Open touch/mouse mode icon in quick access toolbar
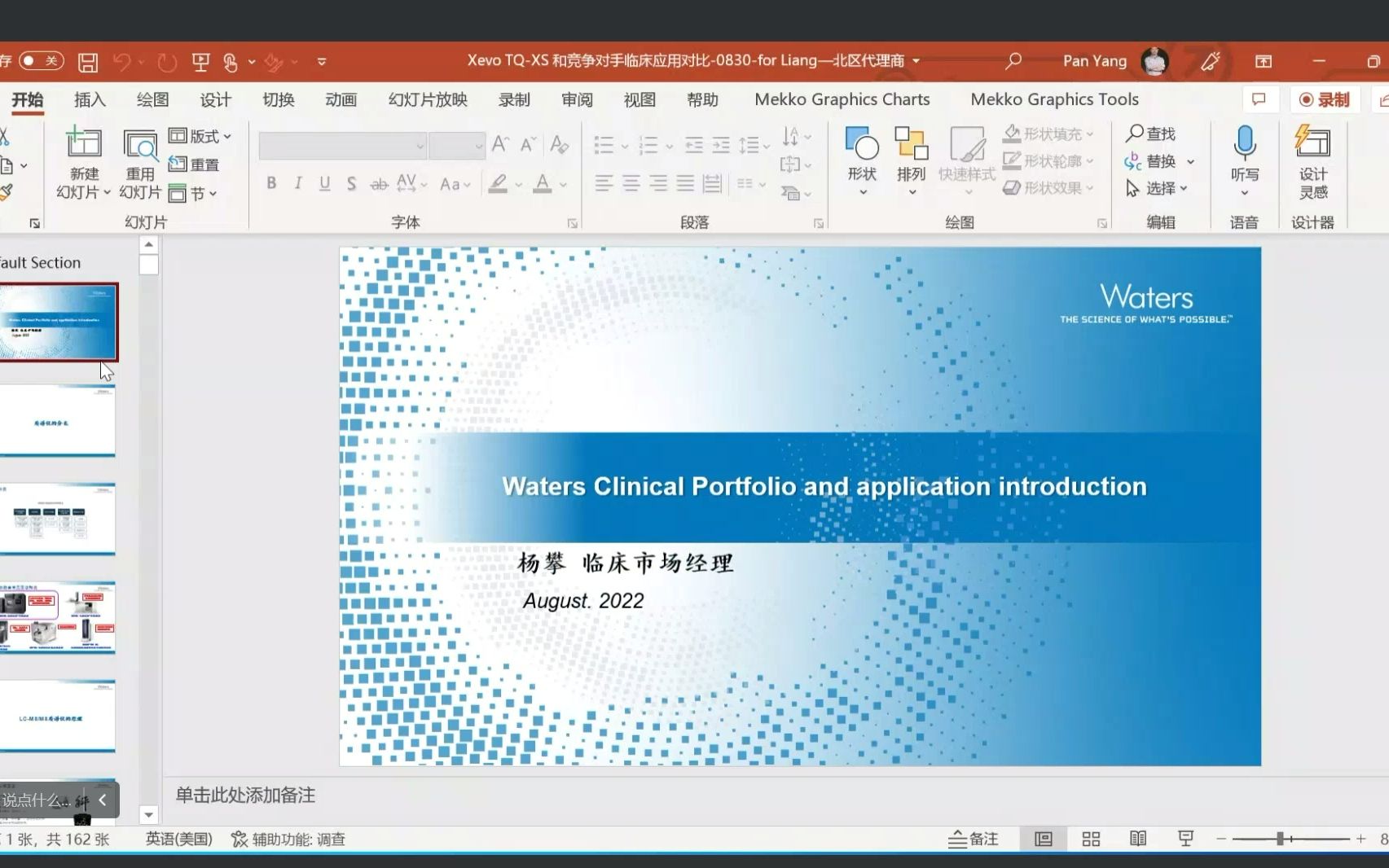The image size is (1389, 868). pos(231,62)
